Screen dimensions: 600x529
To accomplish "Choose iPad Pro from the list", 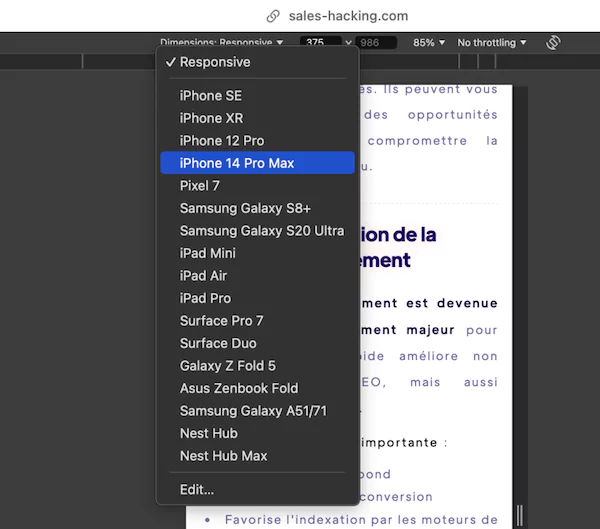I will [257, 298].
